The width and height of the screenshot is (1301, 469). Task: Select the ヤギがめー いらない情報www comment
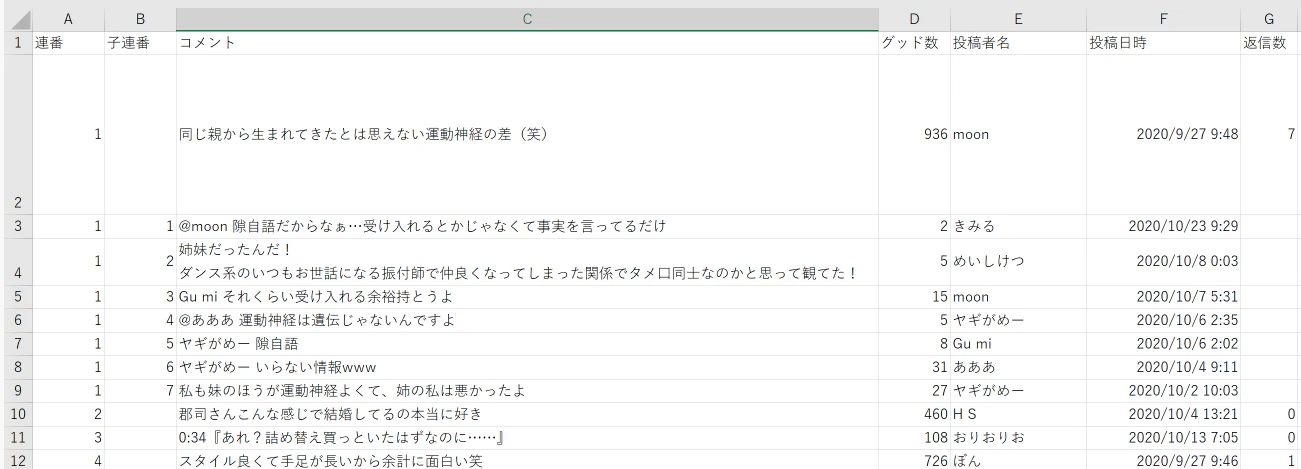coord(527,367)
